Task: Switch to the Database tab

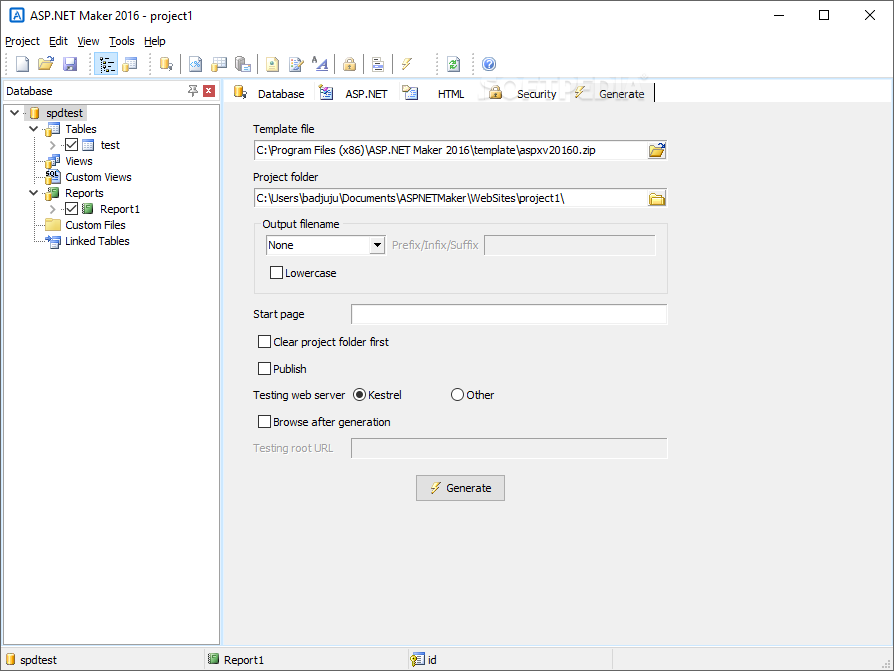Action: click(x=269, y=93)
